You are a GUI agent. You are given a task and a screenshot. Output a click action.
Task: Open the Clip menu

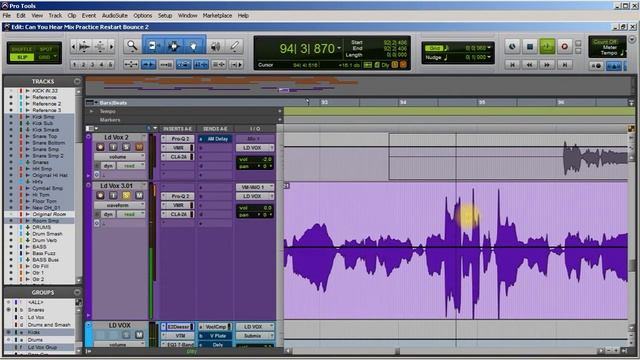click(x=72, y=16)
